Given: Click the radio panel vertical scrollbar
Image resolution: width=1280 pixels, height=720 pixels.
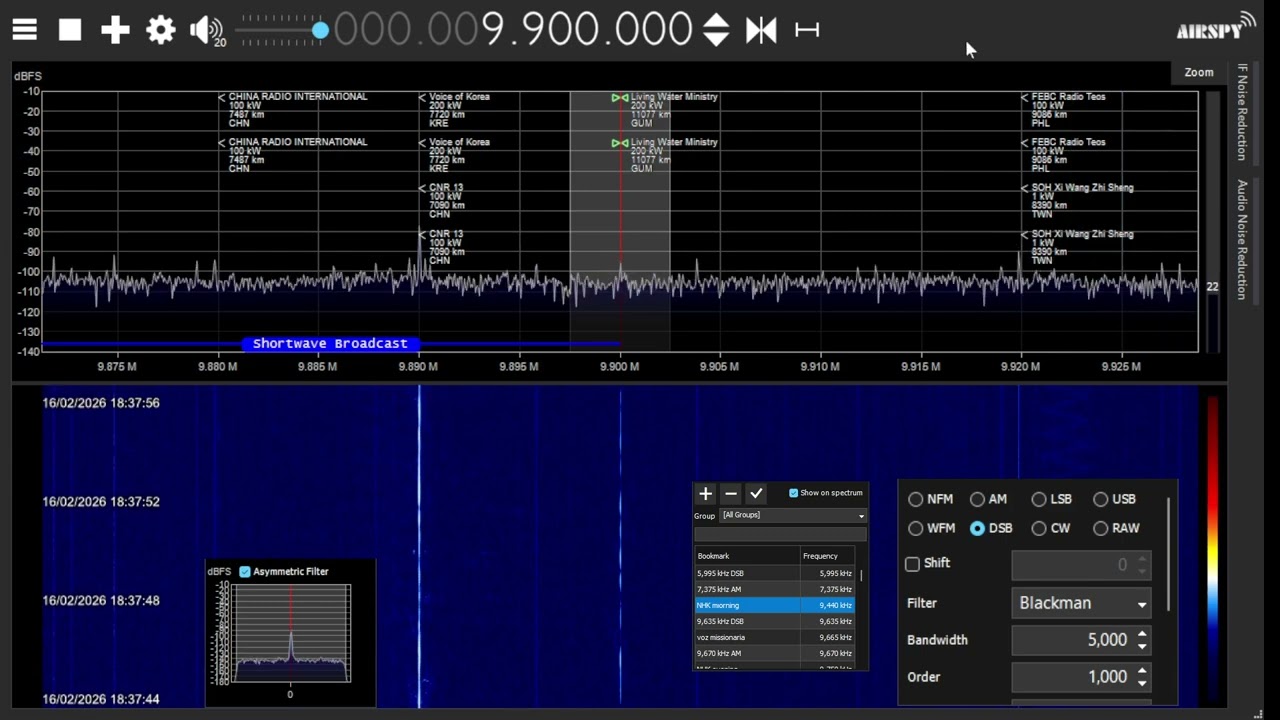Looking at the screenshot, I should (x=1168, y=555).
